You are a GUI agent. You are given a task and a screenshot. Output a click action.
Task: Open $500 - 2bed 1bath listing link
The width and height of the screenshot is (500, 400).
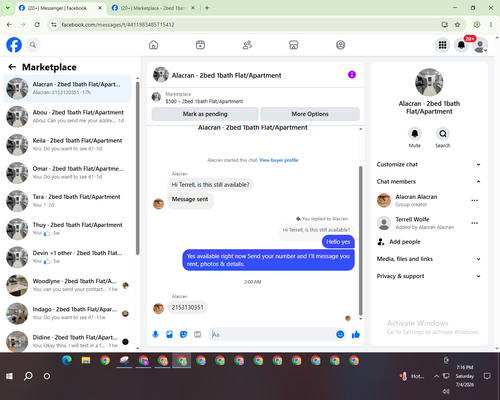(204, 101)
